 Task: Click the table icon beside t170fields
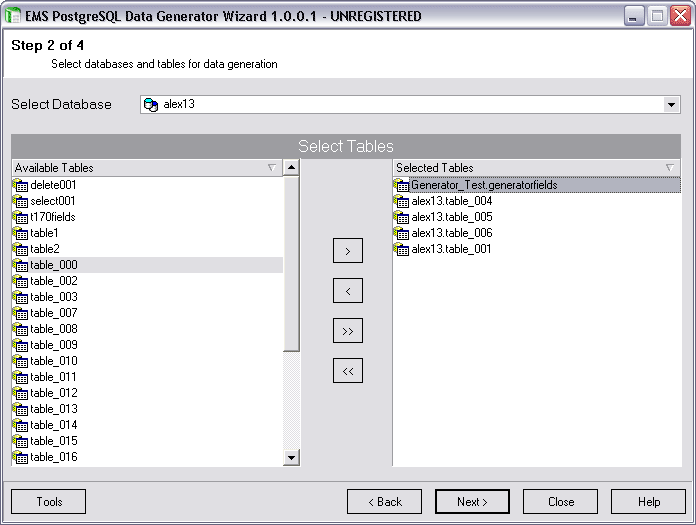20,217
